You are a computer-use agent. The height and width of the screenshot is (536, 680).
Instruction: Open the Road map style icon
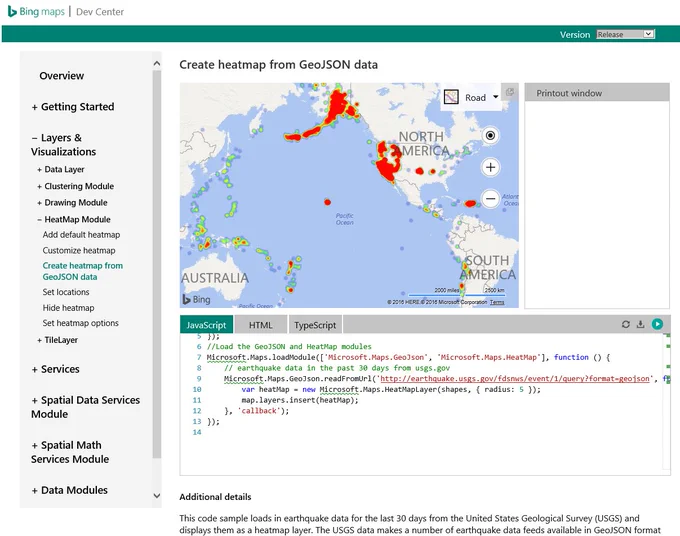[451, 97]
